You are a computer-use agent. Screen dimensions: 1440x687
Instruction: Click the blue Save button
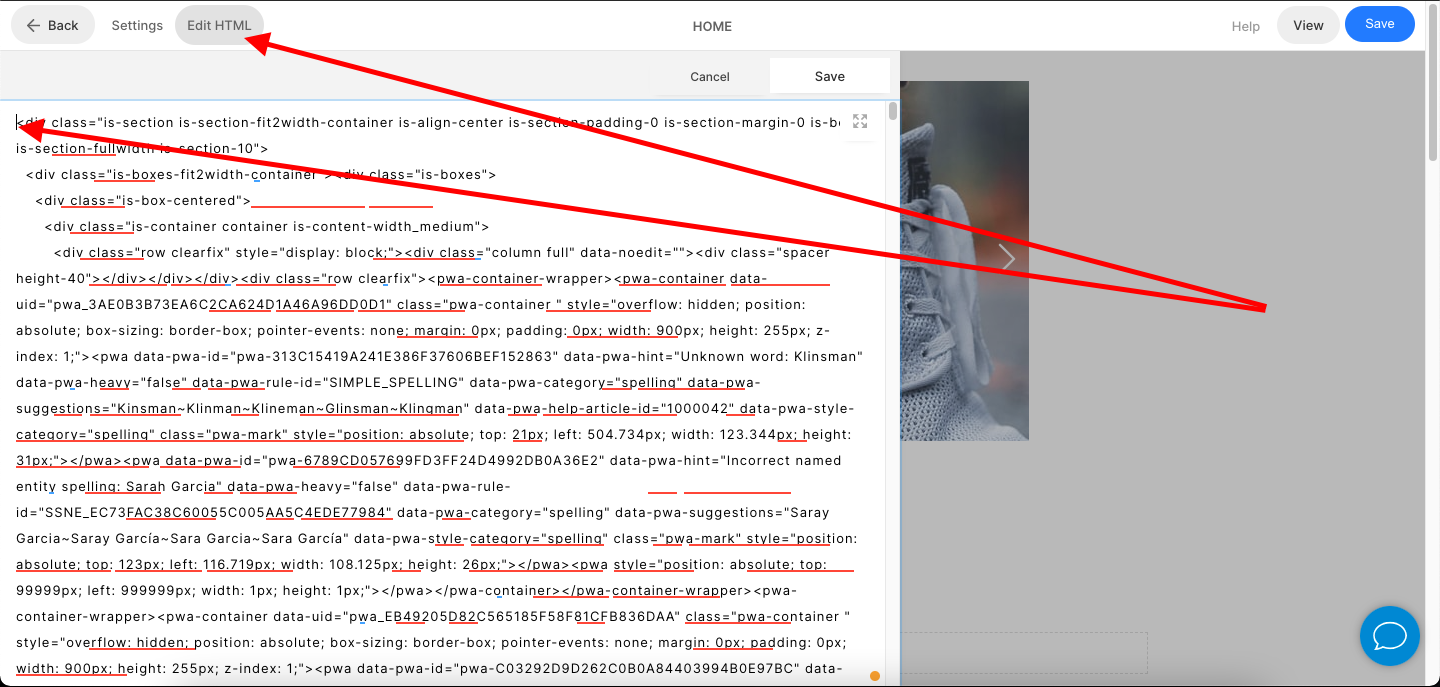[x=1379, y=25]
